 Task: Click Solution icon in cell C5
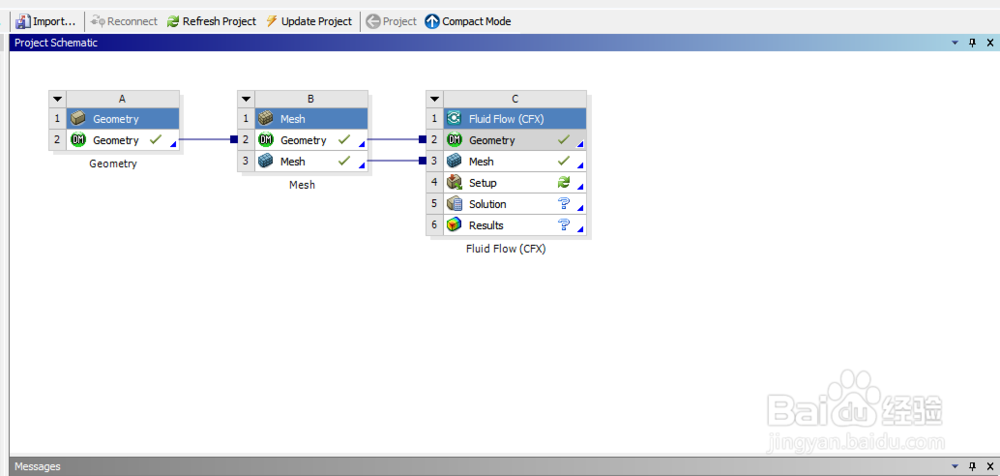(454, 204)
